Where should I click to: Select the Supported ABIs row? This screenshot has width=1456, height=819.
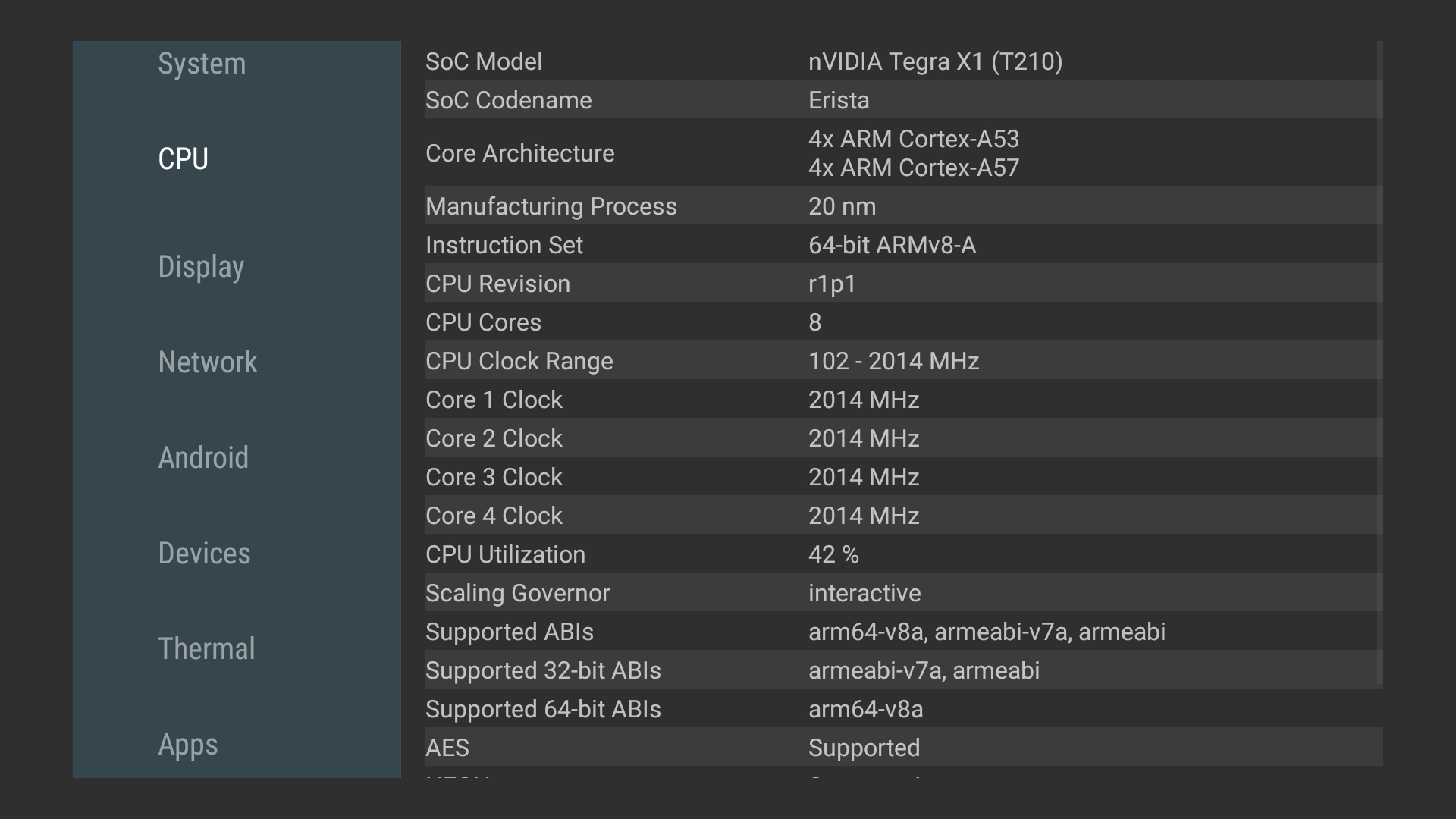pos(902,632)
